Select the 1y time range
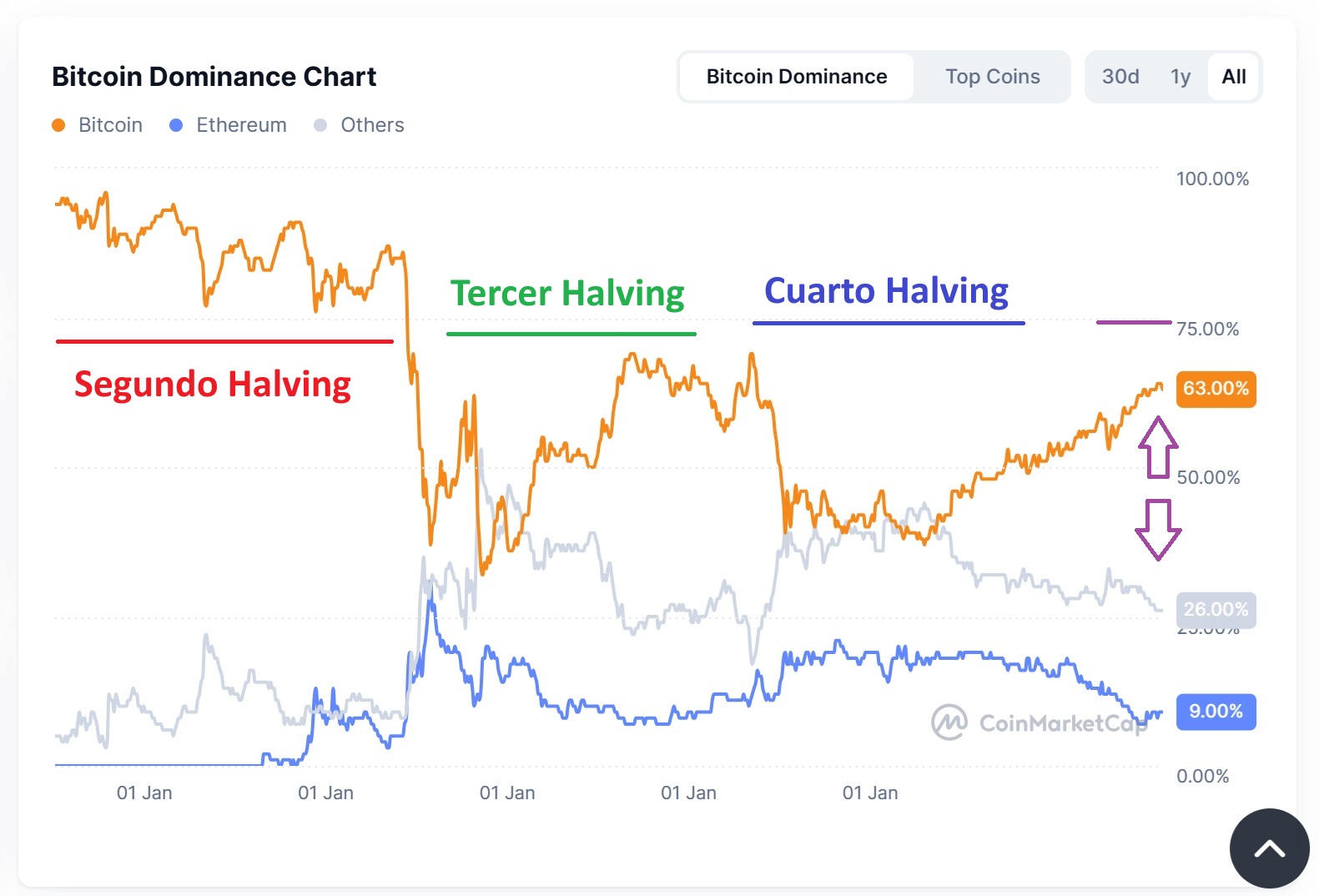 coord(1180,77)
